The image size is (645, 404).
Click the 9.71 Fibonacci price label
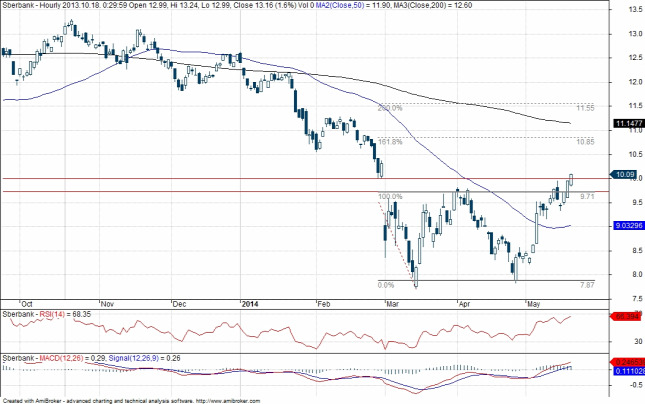pos(587,197)
